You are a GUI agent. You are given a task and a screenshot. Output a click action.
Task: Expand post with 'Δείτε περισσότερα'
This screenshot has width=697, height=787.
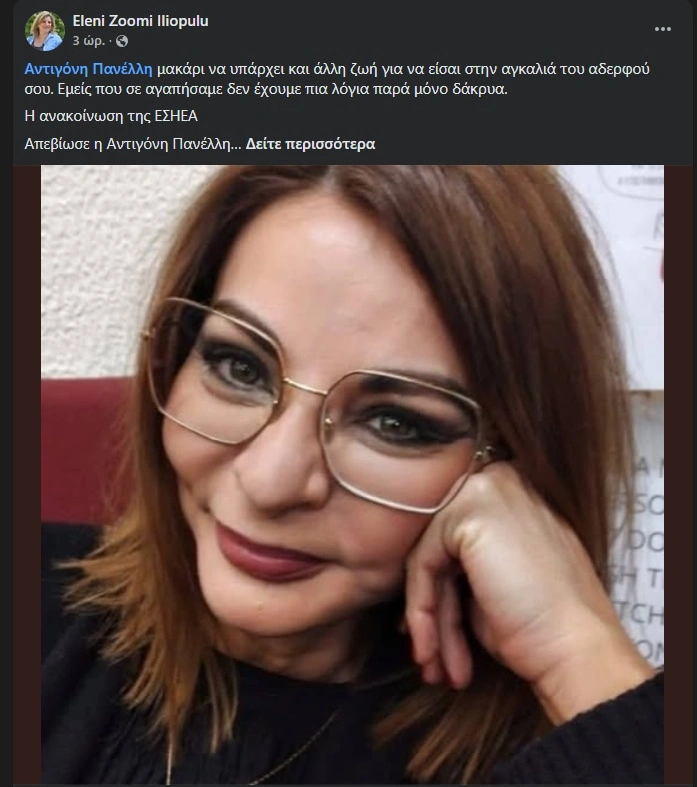[x=310, y=144]
